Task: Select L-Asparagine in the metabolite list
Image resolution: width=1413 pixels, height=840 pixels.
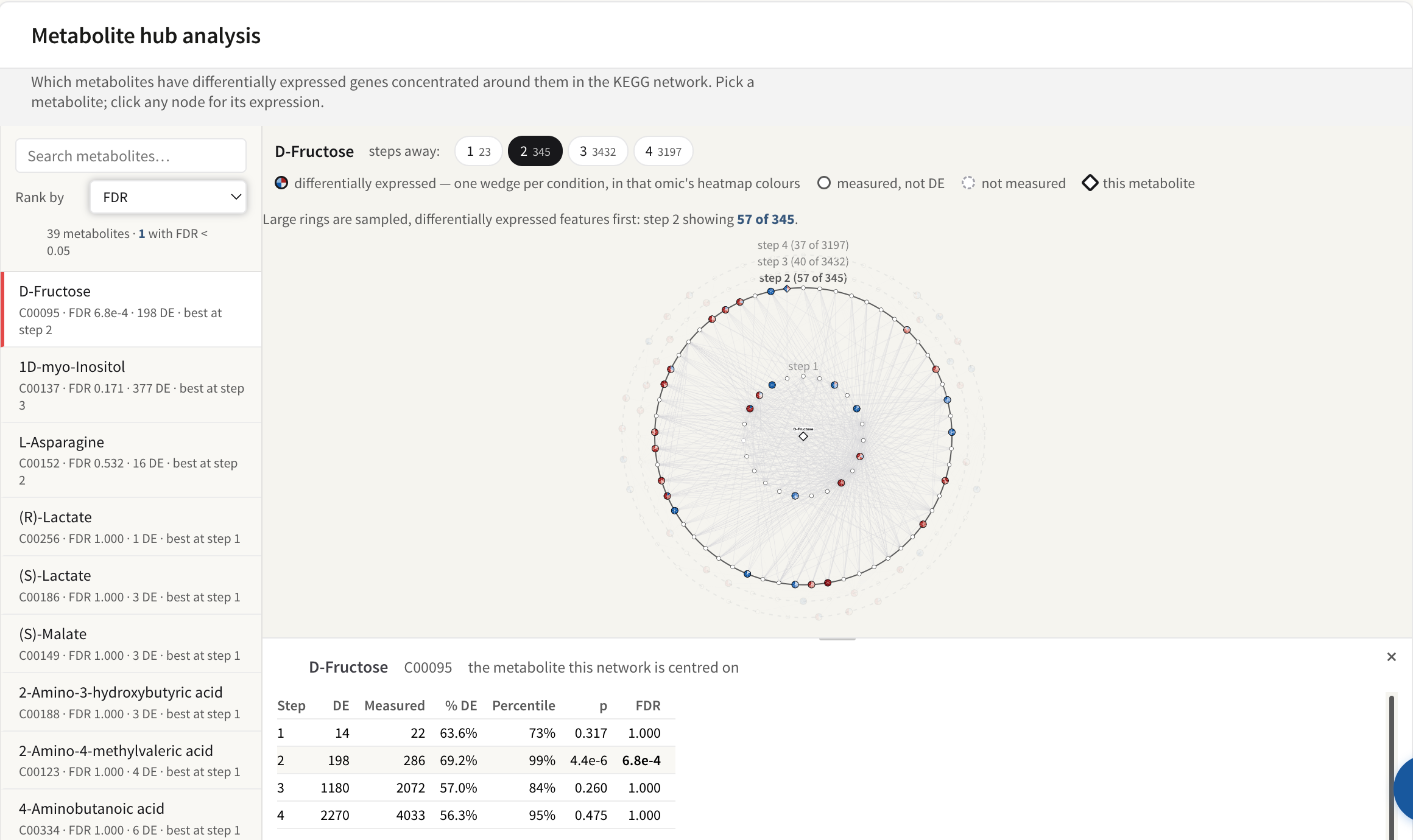Action: [x=131, y=460]
